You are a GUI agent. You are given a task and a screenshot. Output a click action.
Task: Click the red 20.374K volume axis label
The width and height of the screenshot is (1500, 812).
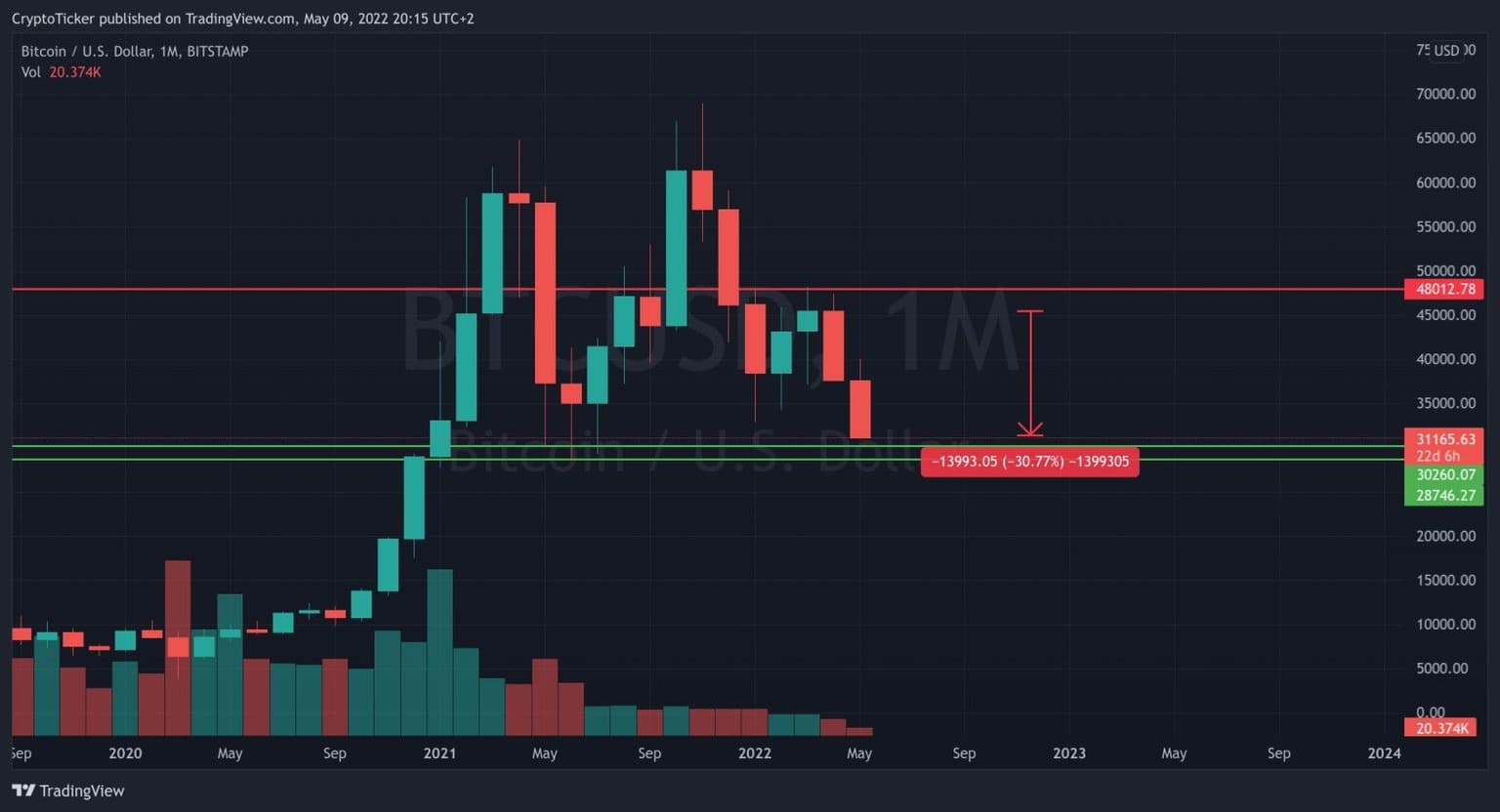(x=1440, y=728)
